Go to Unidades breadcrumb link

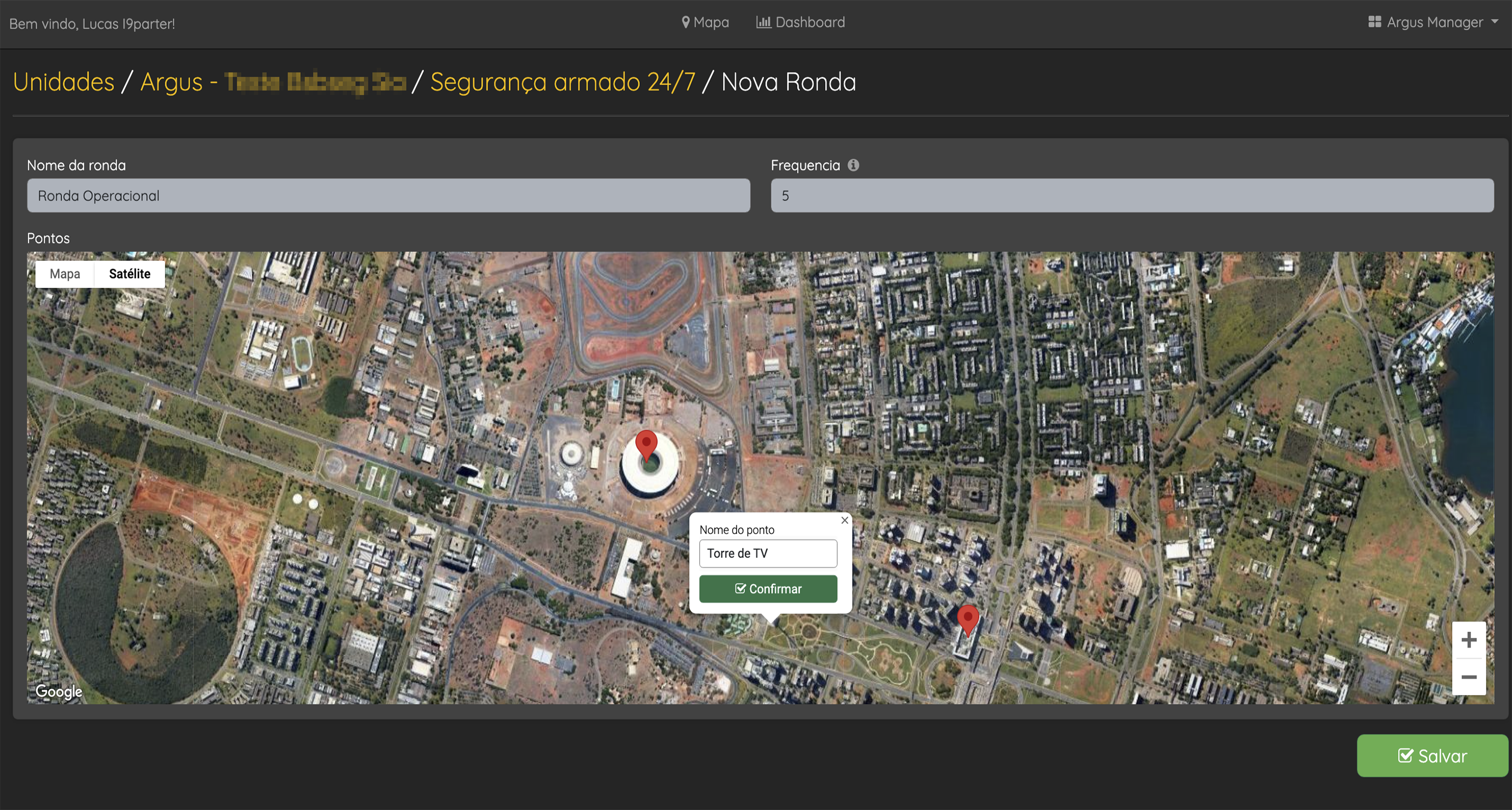[x=63, y=82]
